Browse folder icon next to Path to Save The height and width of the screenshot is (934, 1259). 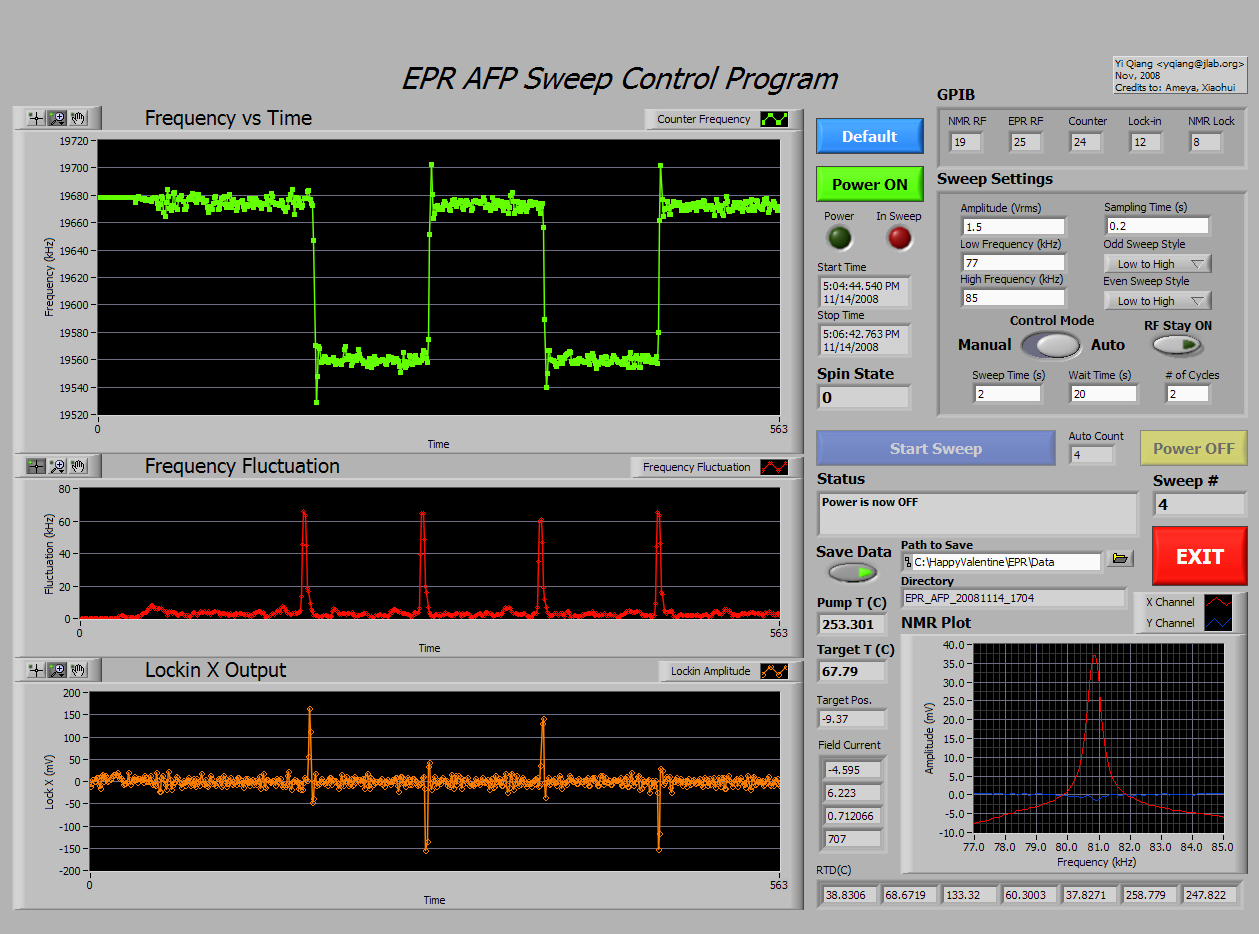point(1120,560)
